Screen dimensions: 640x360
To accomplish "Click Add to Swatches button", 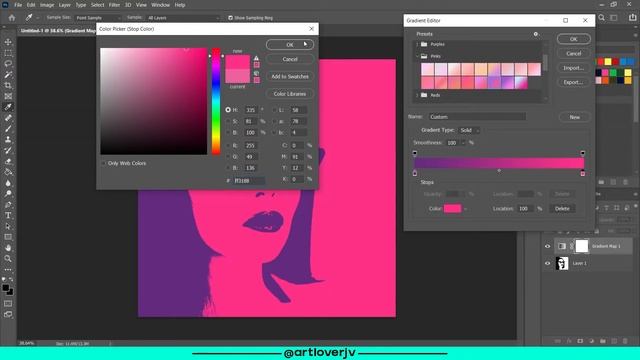I will (290, 76).
